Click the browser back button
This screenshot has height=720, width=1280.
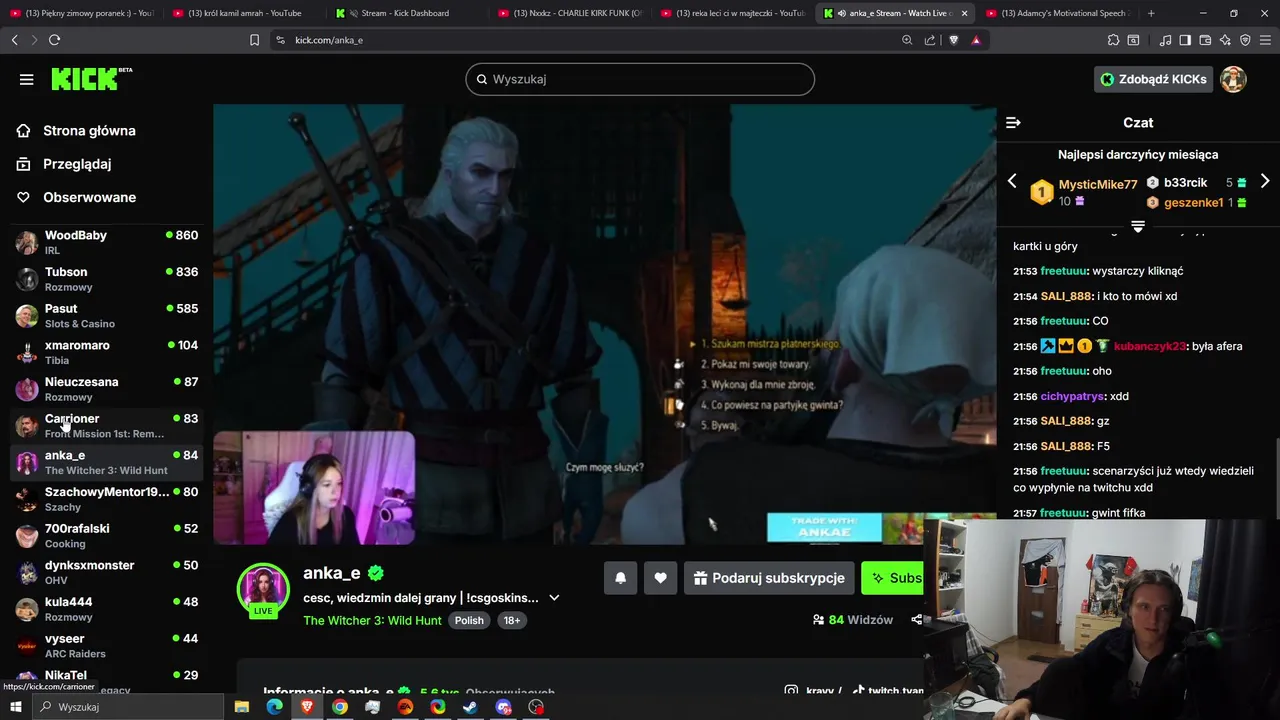click(x=15, y=40)
